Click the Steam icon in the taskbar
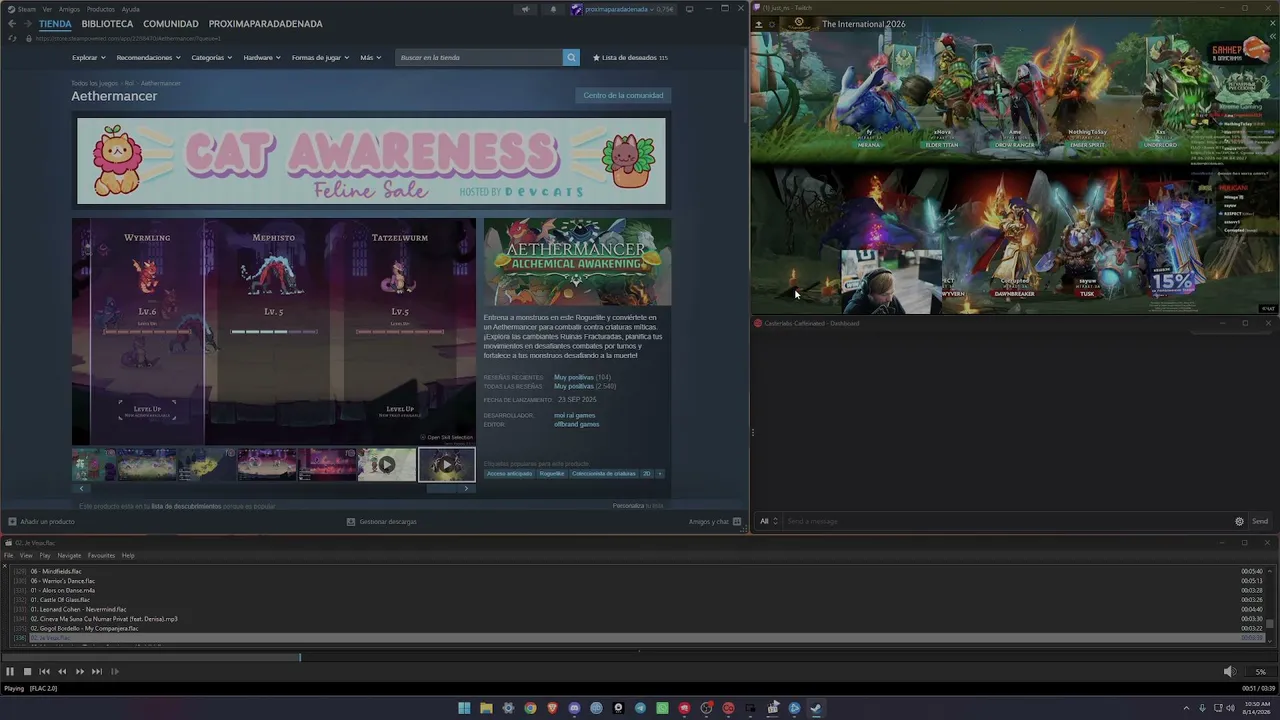Viewport: 1280px width, 720px height. coord(816,708)
